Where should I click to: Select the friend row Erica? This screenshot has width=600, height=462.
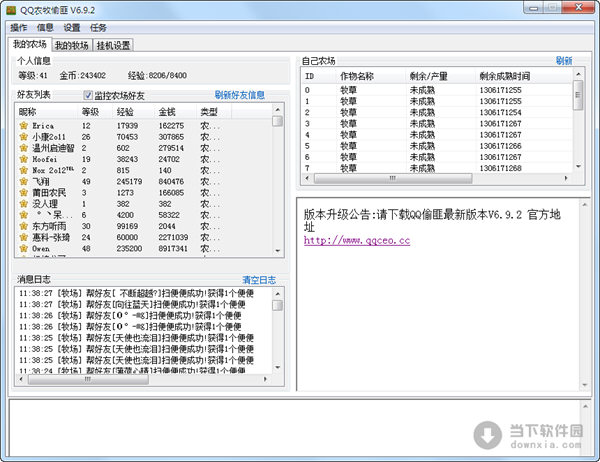(143, 126)
